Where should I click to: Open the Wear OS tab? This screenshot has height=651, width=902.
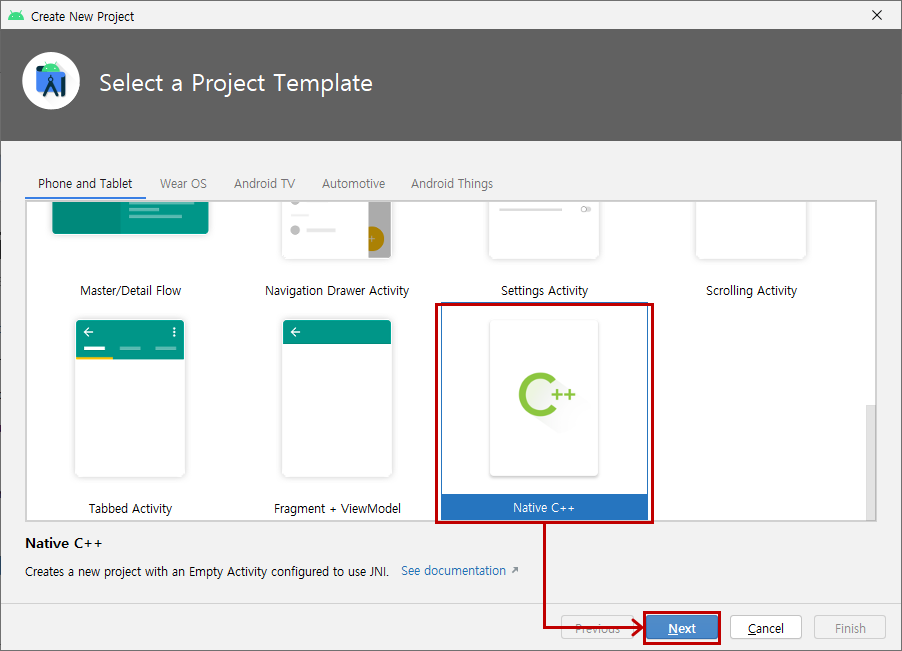pyautogui.click(x=183, y=183)
